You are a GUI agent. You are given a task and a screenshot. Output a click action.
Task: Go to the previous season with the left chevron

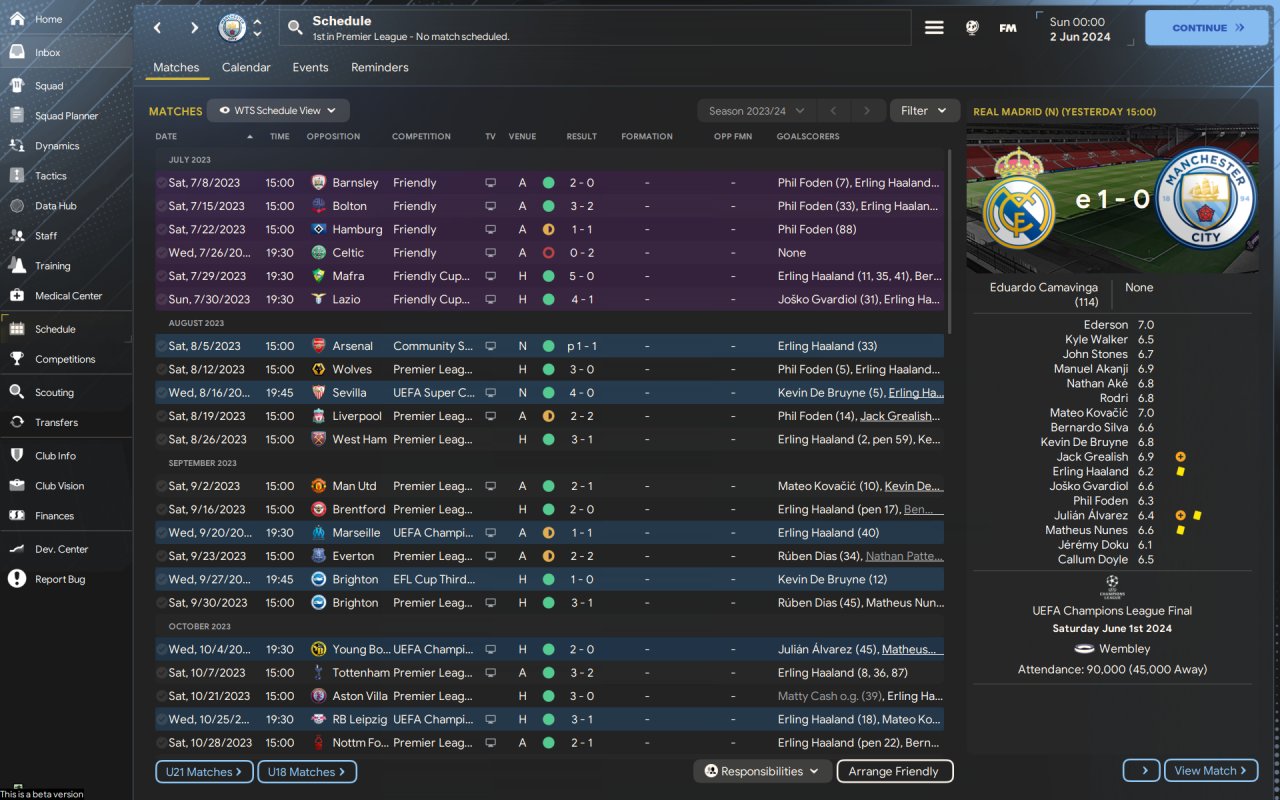tap(832, 111)
